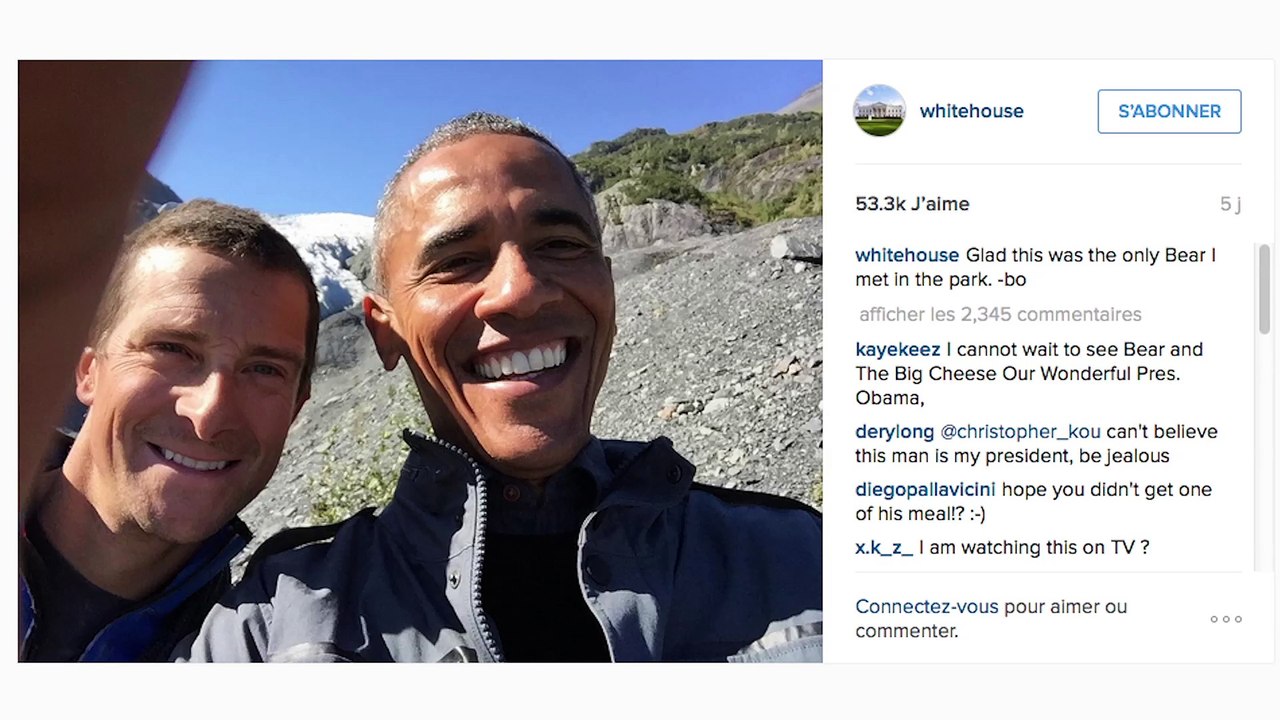
Task: Visit derylong's profile from the comment
Action: pyautogui.click(x=894, y=432)
